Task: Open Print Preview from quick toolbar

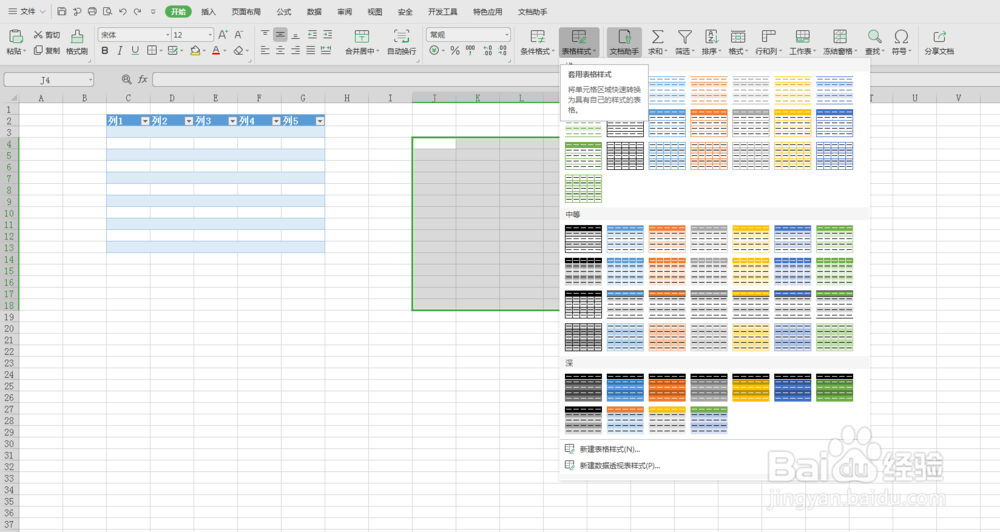Action: [108, 11]
